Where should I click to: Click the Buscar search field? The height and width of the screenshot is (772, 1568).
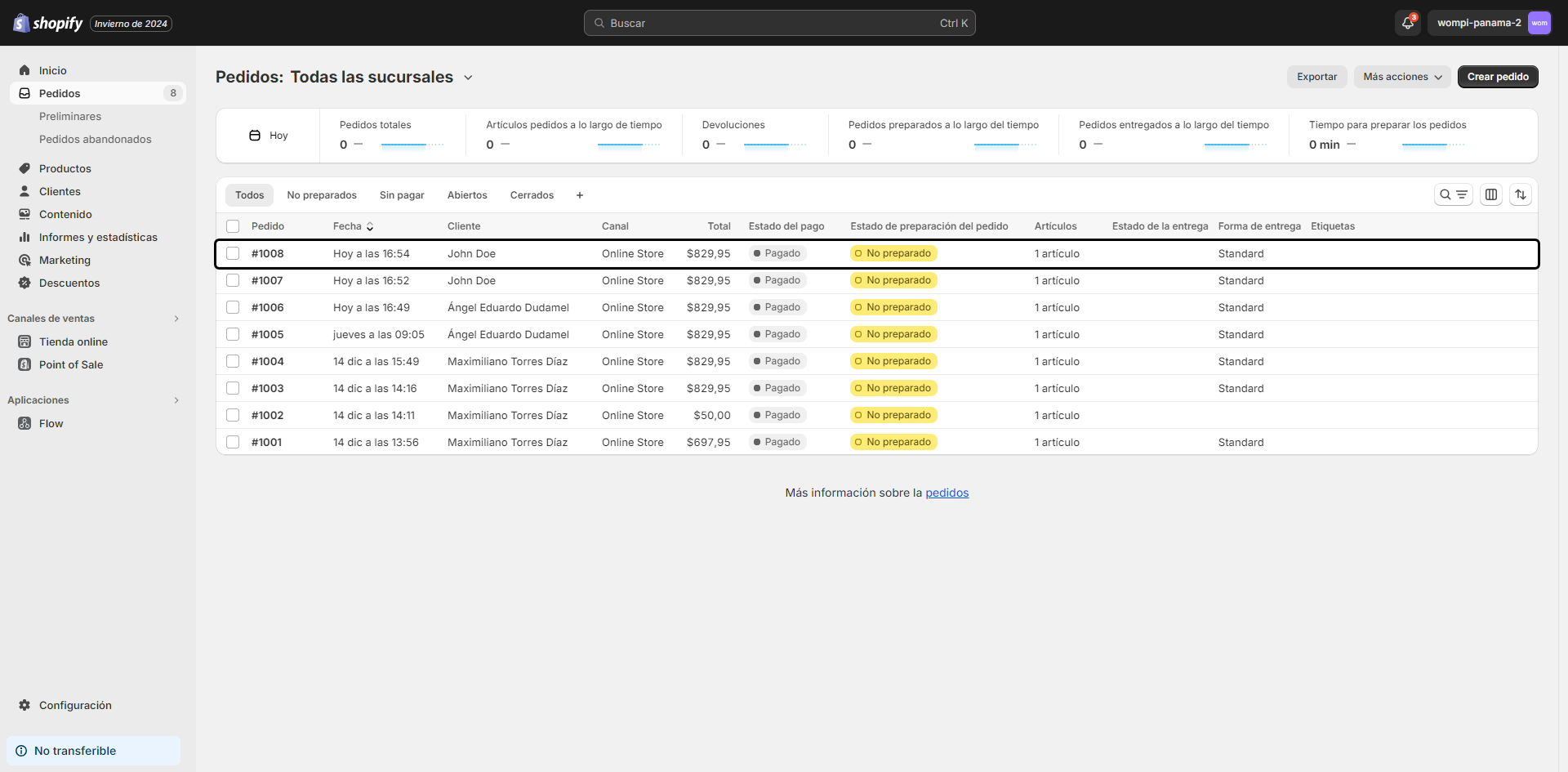(x=778, y=23)
